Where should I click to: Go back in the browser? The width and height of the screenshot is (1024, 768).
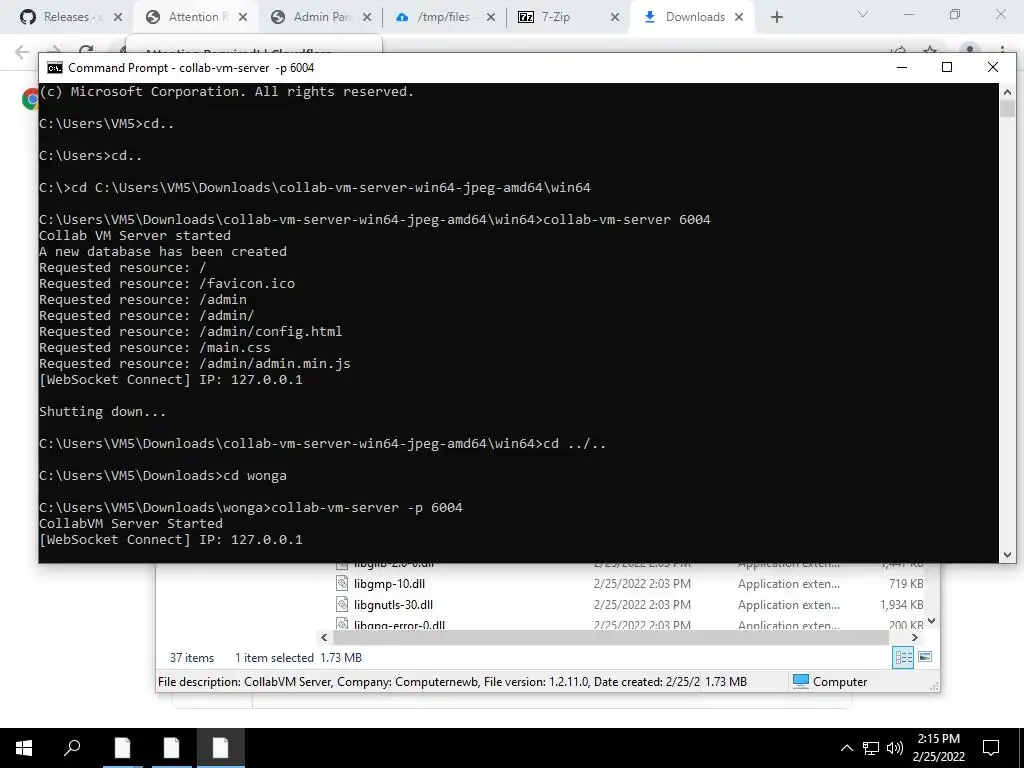(x=22, y=52)
